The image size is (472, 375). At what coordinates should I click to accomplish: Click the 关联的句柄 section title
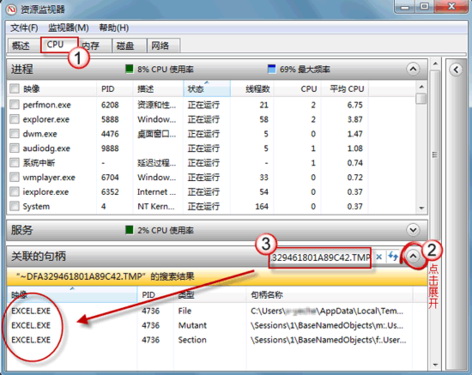click(38, 256)
